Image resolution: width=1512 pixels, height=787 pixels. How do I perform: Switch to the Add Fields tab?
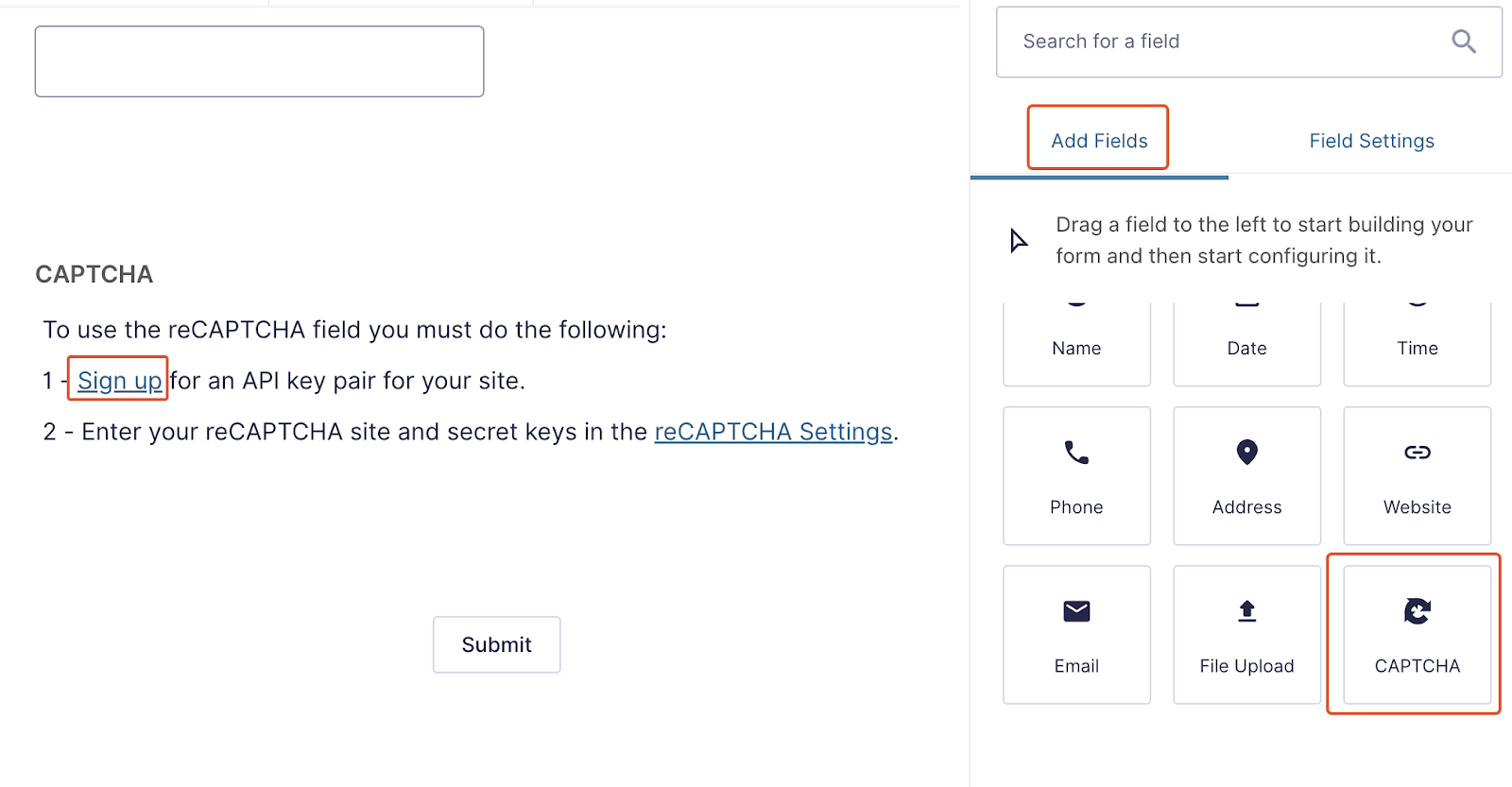tap(1099, 141)
